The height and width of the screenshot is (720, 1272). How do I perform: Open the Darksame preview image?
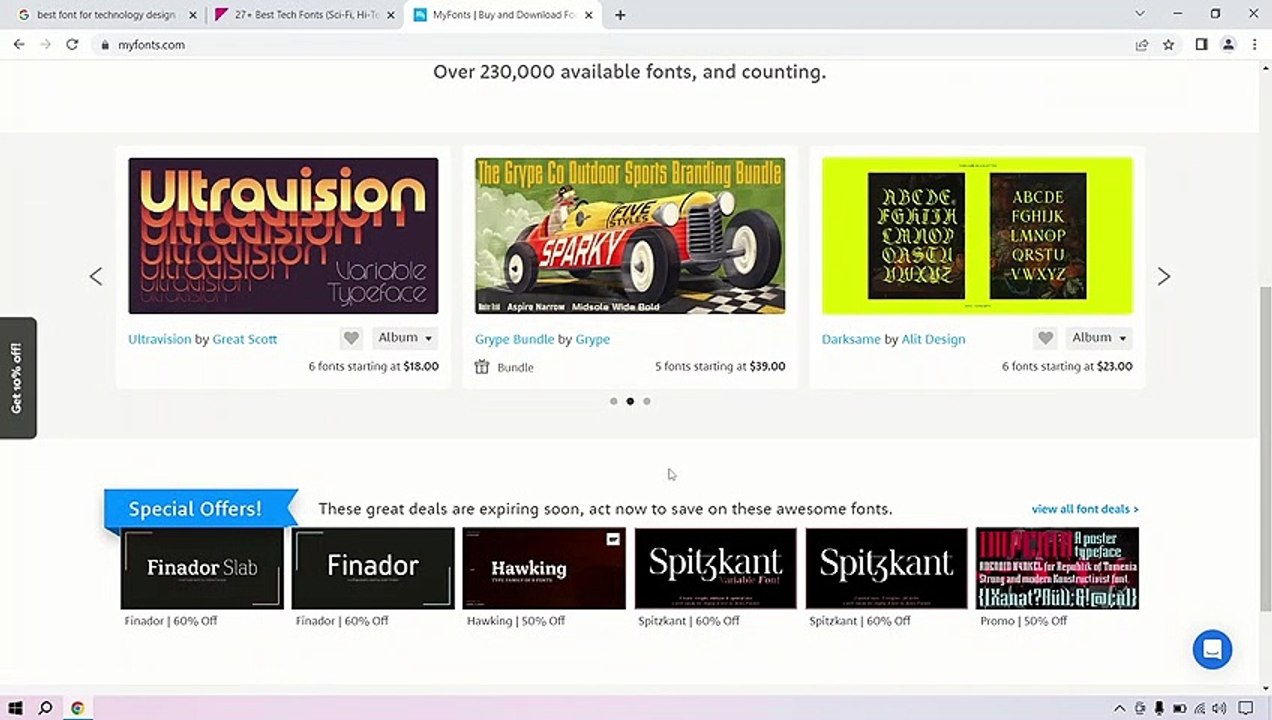[977, 236]
